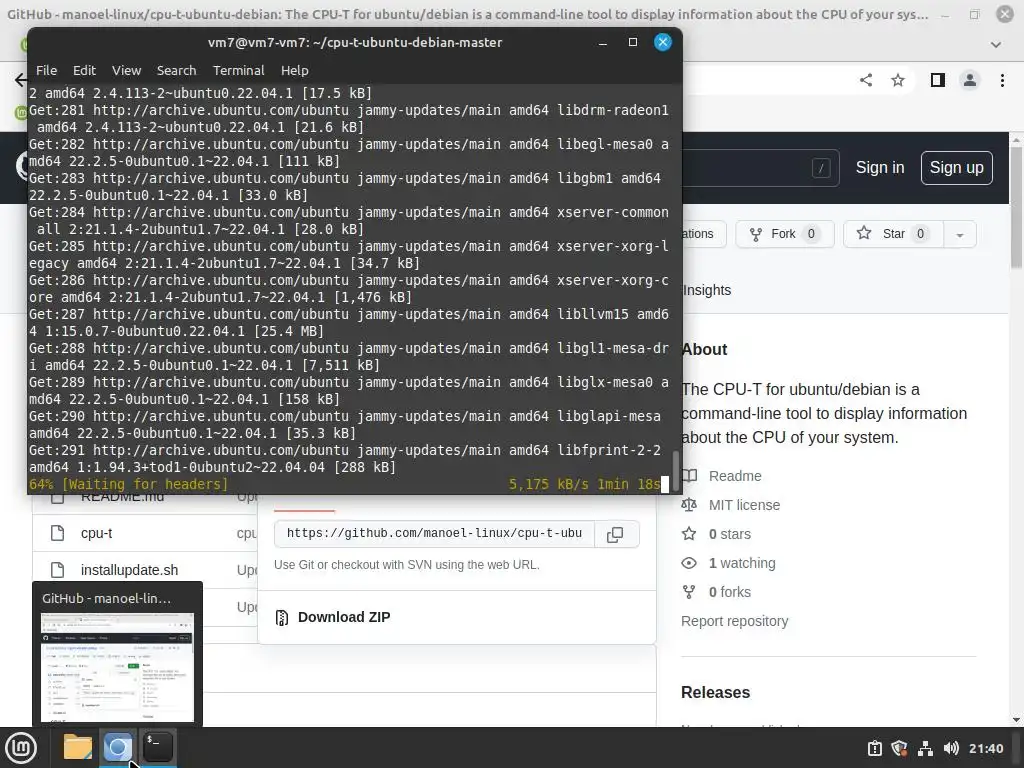Click the installupdate.sh file icon
The width and height of the screenshot is (1024, 768).
pos(57,570)
